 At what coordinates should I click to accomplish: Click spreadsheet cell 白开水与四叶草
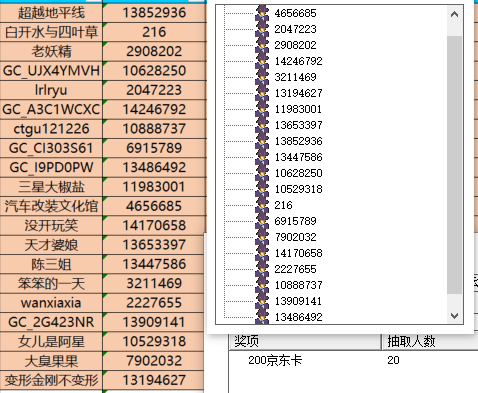pyautogui.click(x=51, y=32)
